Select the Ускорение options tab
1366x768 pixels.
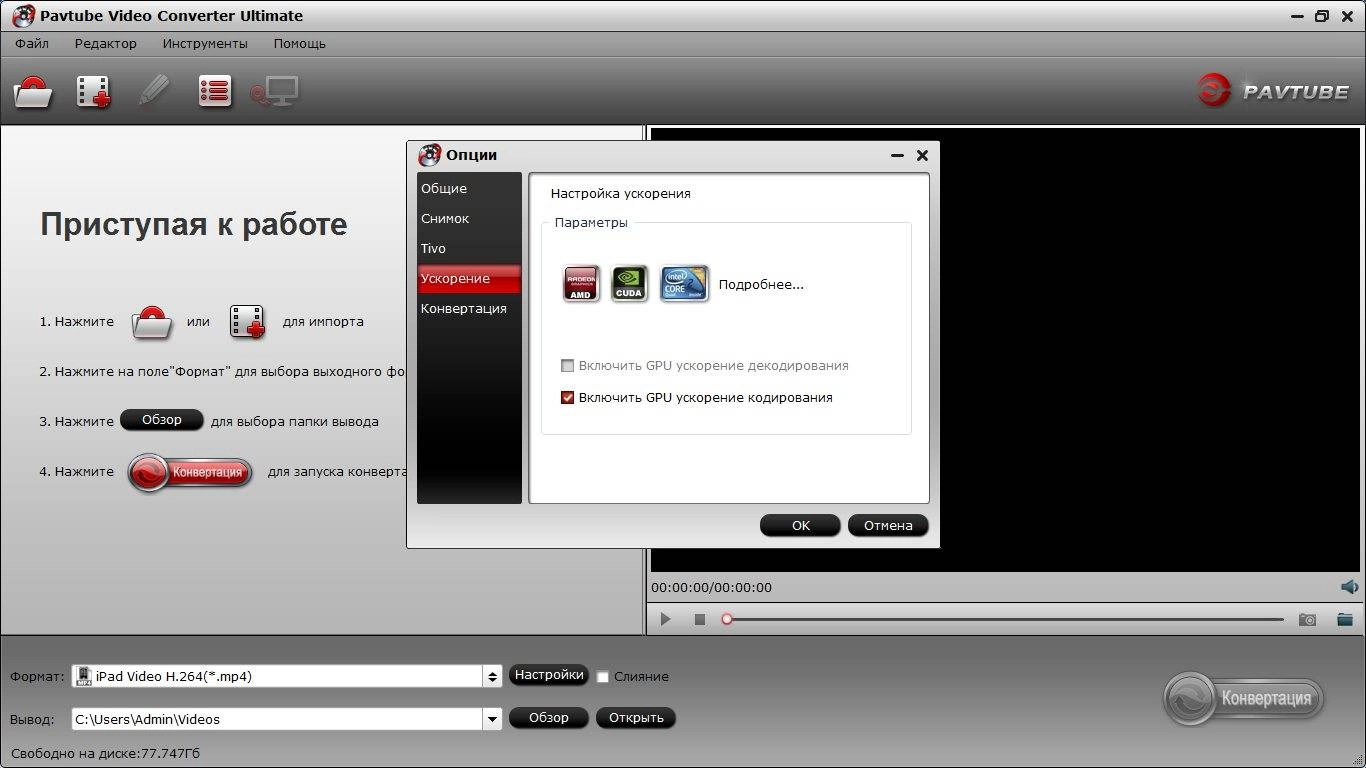(468, 279)
